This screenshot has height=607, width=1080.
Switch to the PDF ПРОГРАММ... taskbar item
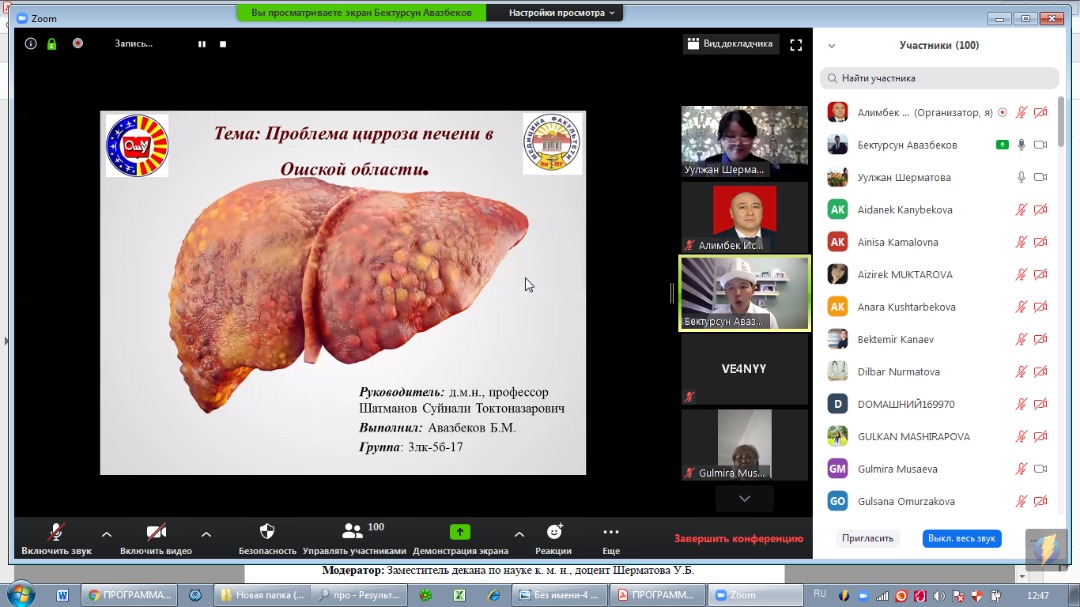pyautogui.click(x=658, y=595)
